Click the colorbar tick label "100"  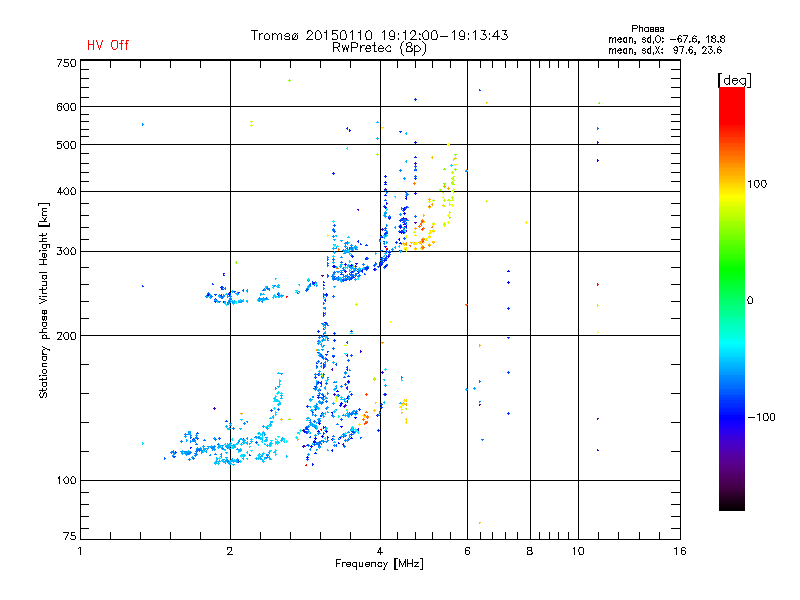click(x=757, y=184)
